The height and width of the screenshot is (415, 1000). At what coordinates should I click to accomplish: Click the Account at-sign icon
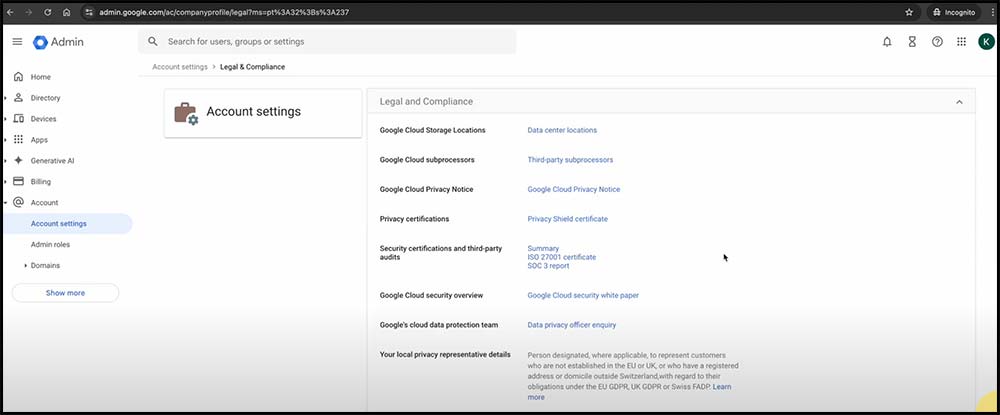pyautogui.click(x=18, y=202)
